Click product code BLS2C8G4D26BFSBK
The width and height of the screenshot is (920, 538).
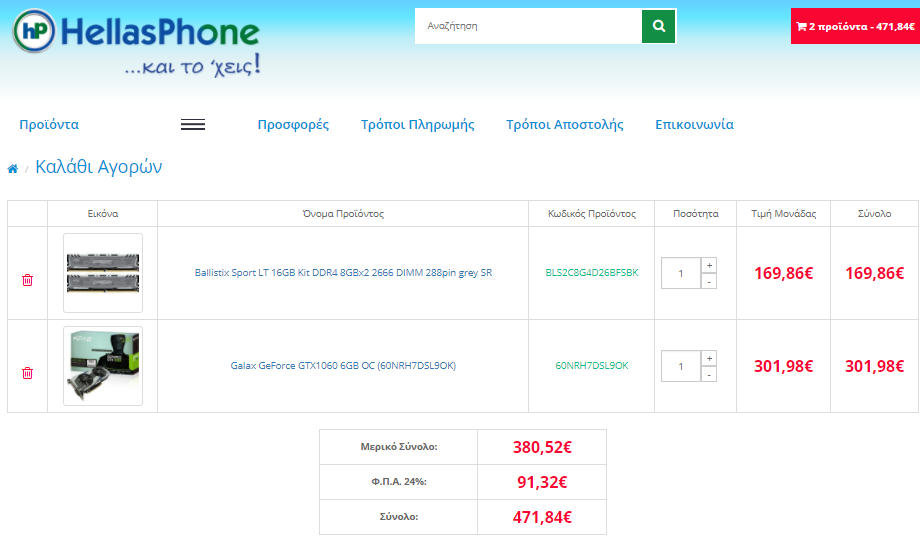(x=592, y=273)
